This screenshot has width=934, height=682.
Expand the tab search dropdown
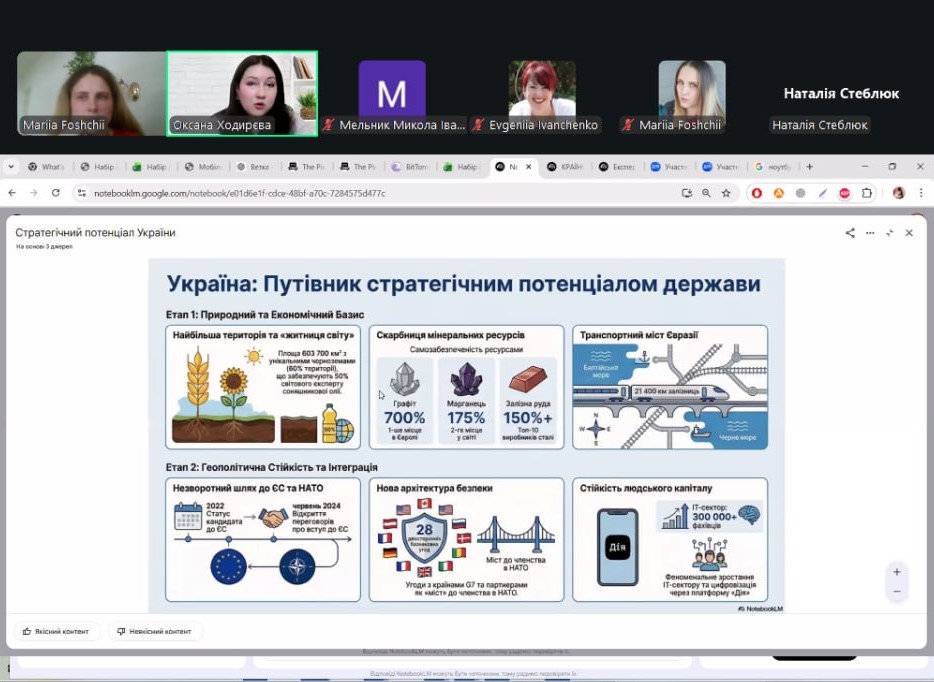pyautogui.click(x=11, y=167)
